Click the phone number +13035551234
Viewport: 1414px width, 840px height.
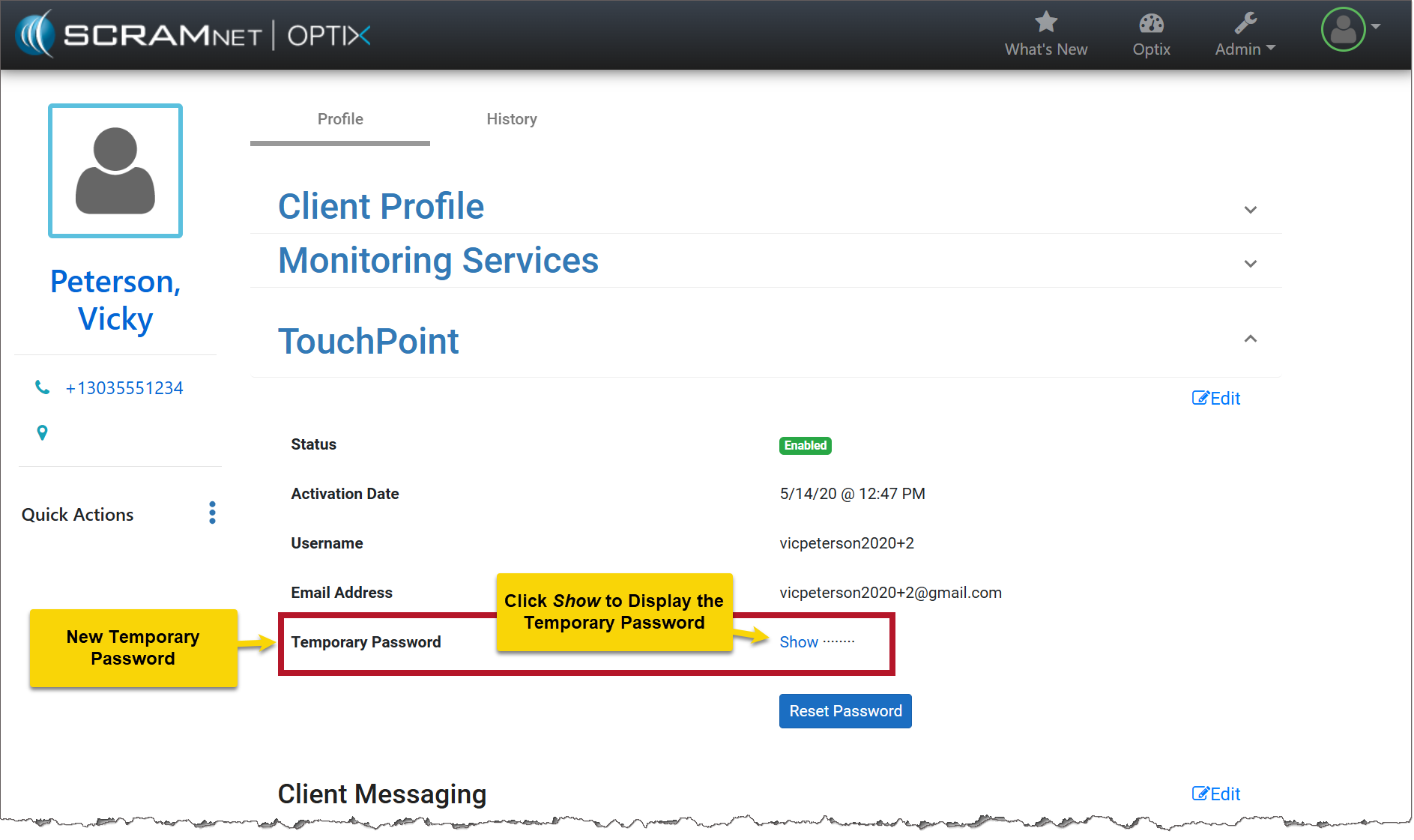coord(124,388)
